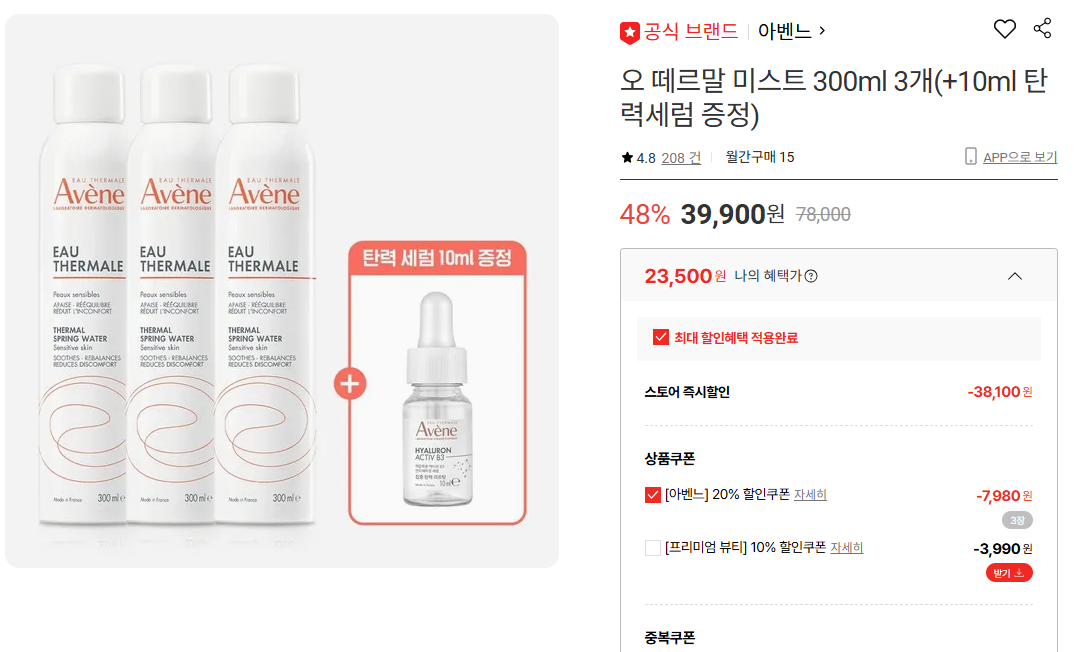Open 자세히 for the 프리미엄 뷰티 coupon
This screenshot has width=1088, height=652.
pos(847,548)
